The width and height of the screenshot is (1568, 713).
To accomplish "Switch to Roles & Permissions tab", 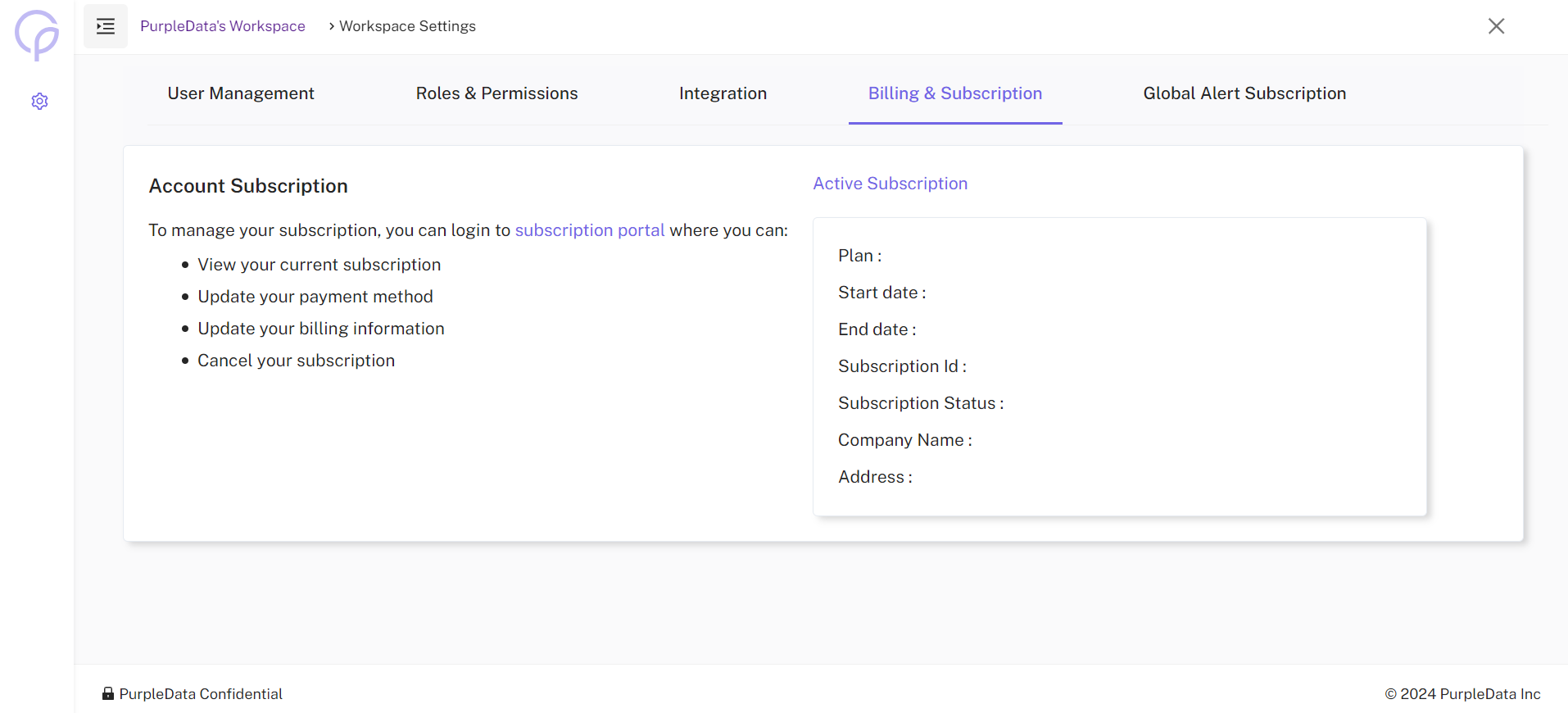I will pos(496,93).
